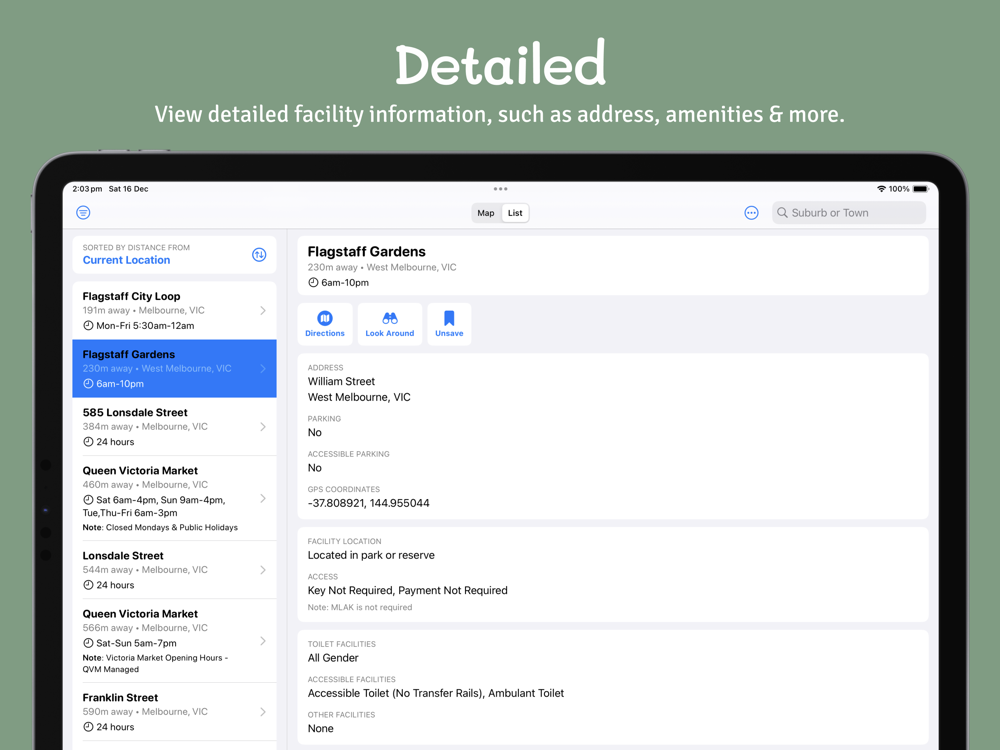Click the 2:03 pm status bar time
Image resolution: width=1000 pixels, height=750 pixels.
pyautogui.click(x=87, y=189)
